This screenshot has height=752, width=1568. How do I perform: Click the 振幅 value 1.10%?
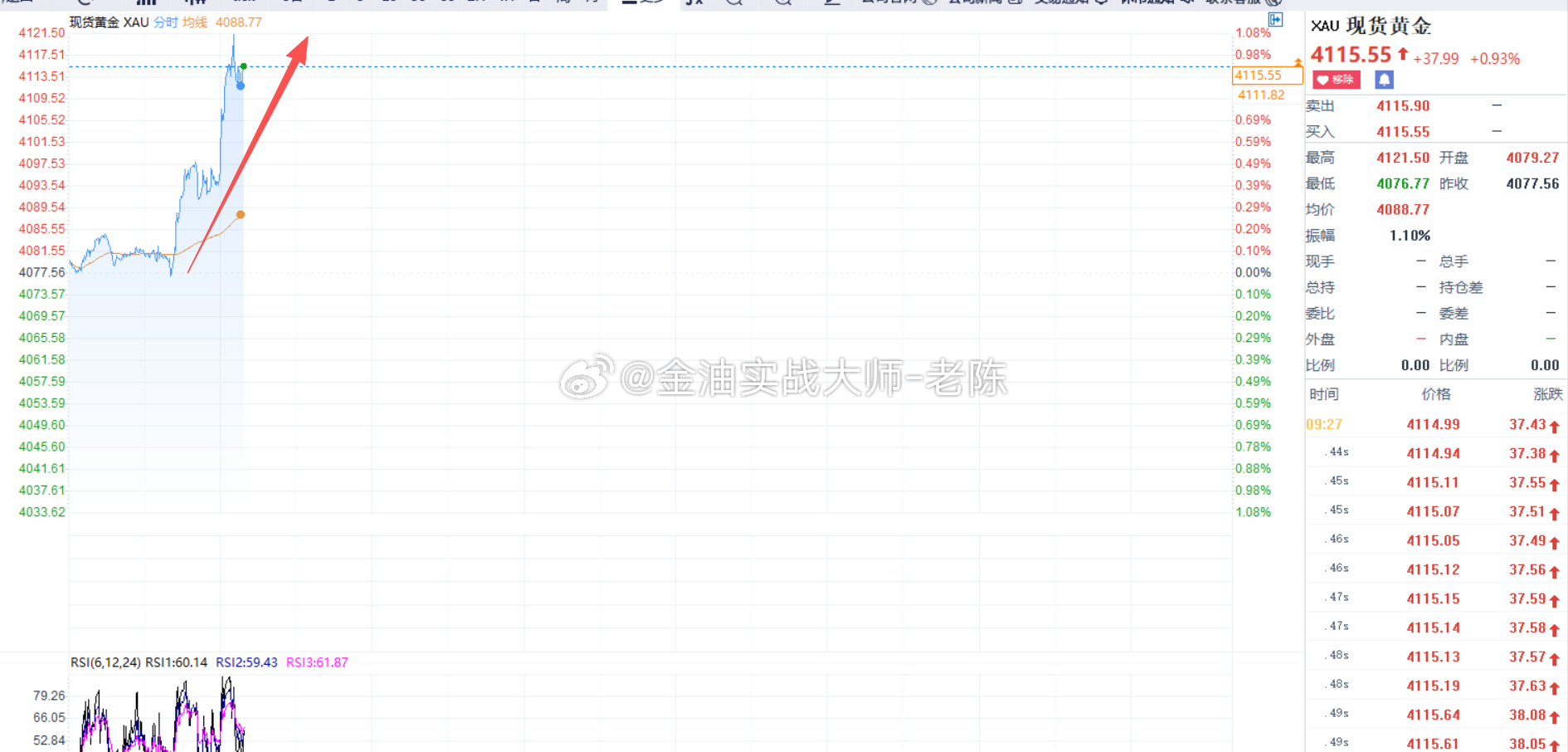pyautogui.click(x=1410, y=236)
